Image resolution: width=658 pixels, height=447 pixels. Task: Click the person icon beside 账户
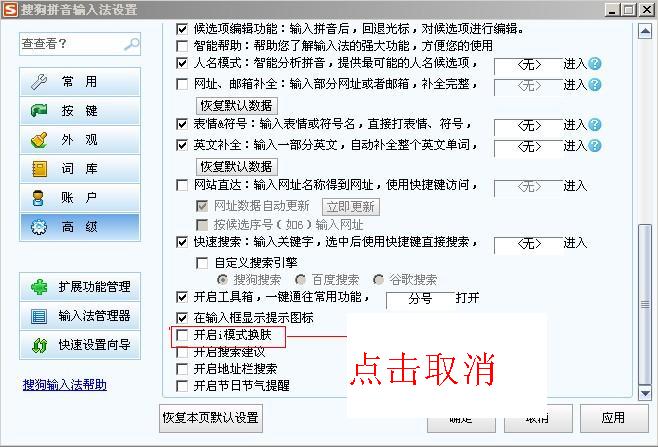[x=38, y=198]
